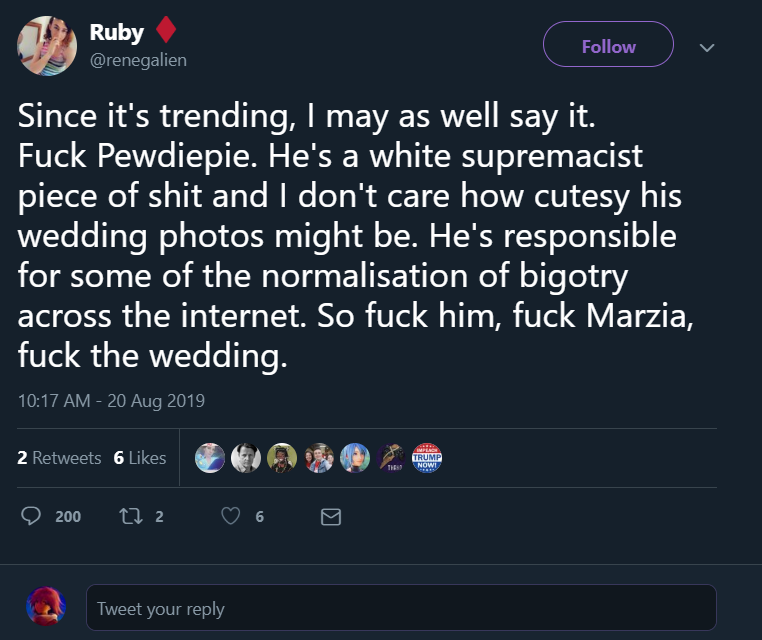Focus the Tweet your reply field
This screenshot has width=762, height=640.
tap(400, 608)
